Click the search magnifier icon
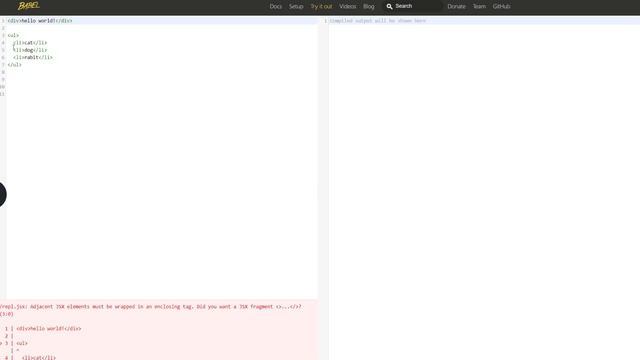 point(389,7)
